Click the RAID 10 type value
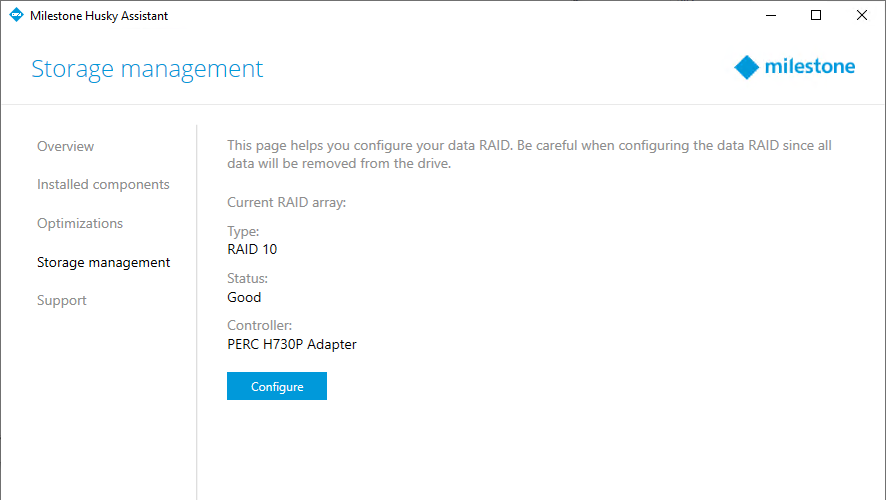The image size is (886, 500). point(252,249)
